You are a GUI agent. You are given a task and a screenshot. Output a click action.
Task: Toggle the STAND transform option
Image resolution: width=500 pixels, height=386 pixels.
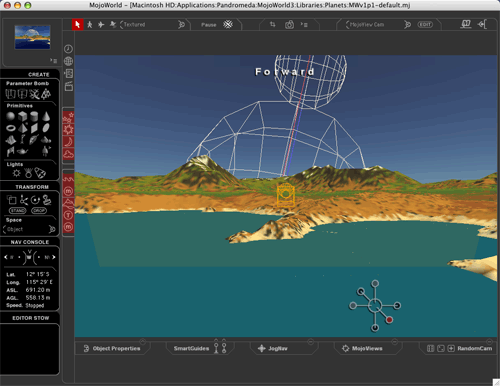tap(17, 211)
